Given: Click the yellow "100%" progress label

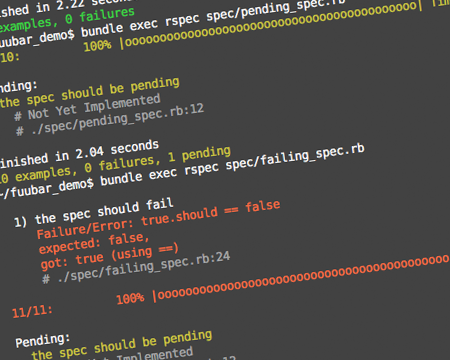Looking at the screenshot, I should point(97,46).
